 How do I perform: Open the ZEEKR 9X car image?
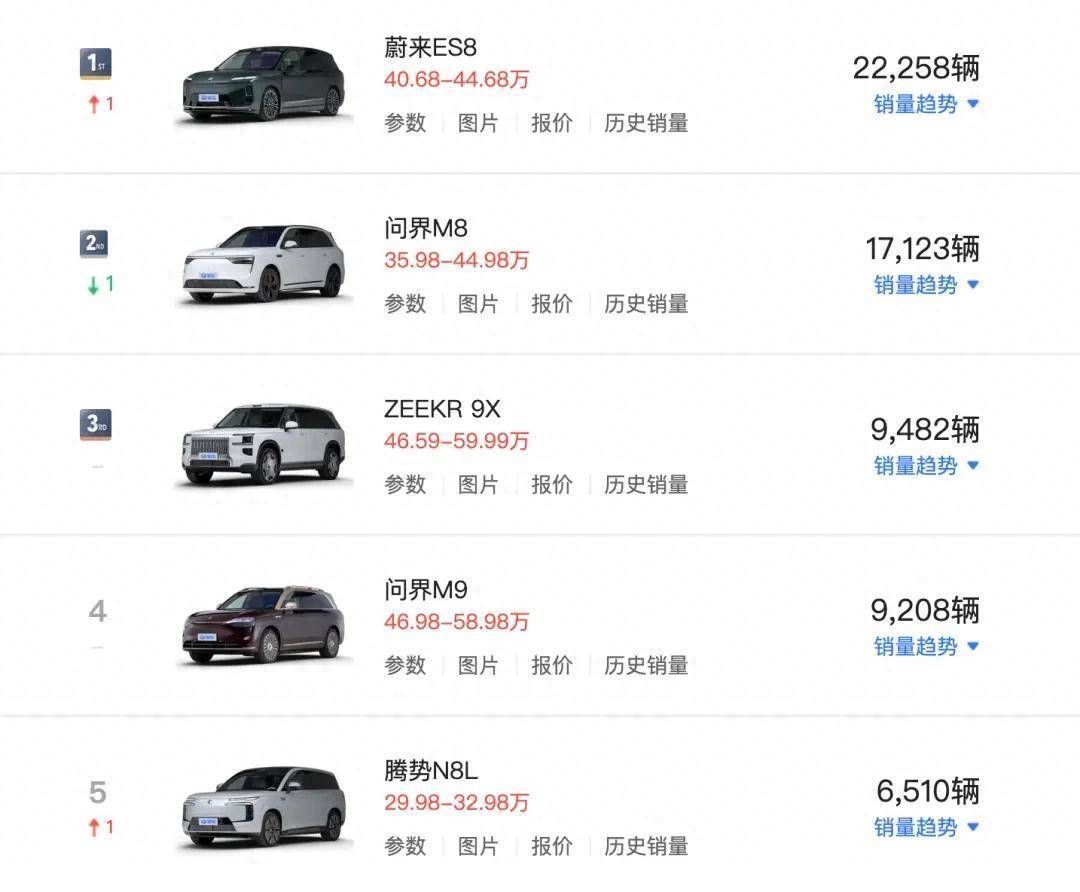click(263, 445)
